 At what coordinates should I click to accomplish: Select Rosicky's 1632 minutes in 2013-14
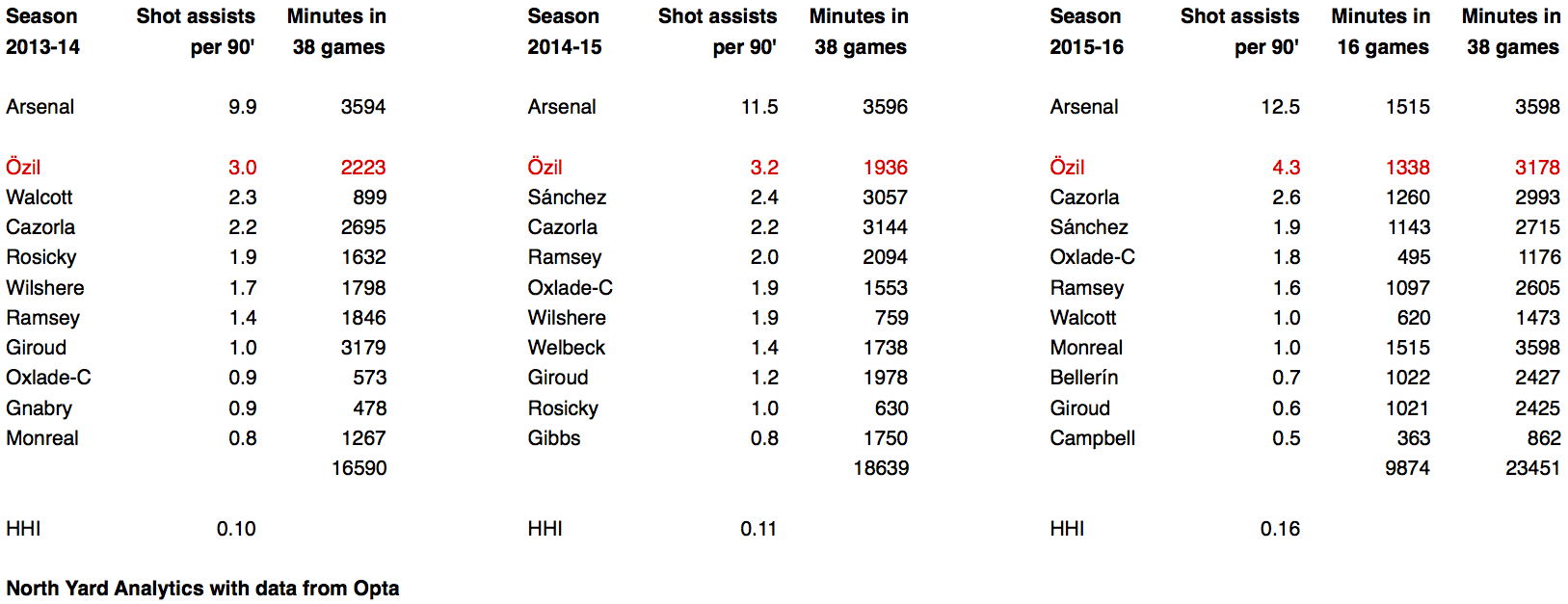tap(363, 257)
